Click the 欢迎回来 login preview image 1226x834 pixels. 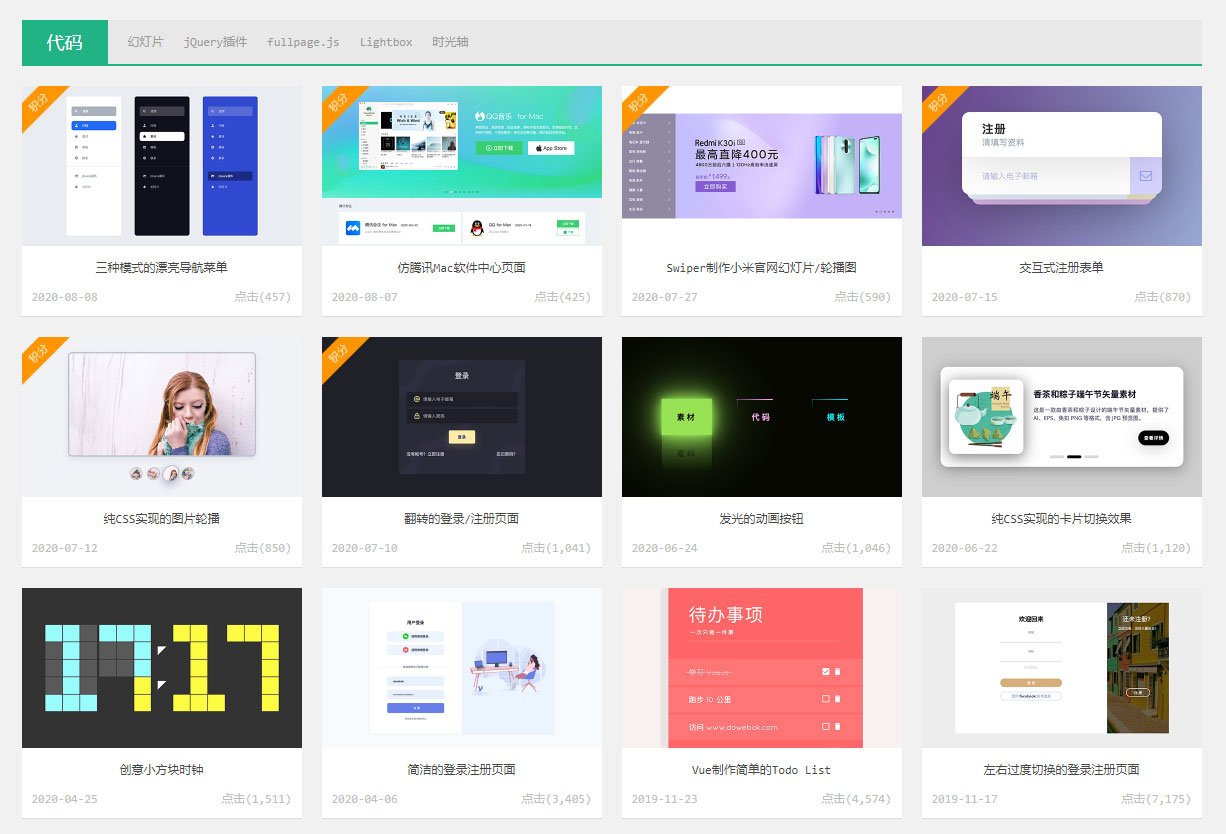(x=1062, y=668)
